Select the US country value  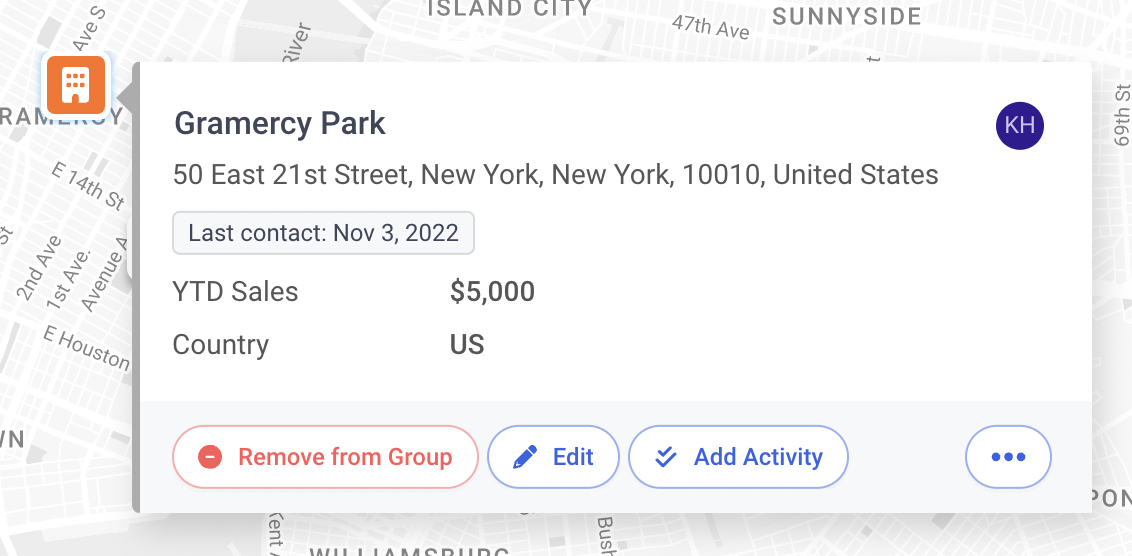tap(467, 345)
